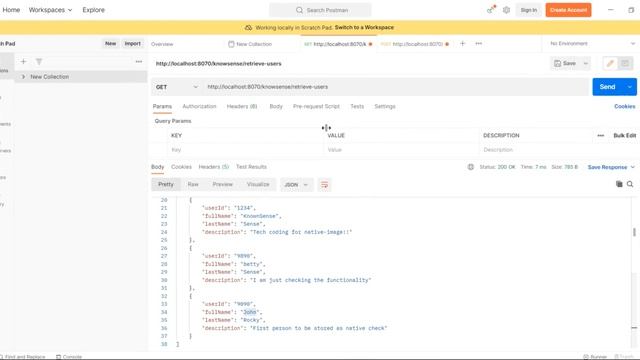Select the Test Results tab
This screenshot has width=640, height=360.
click(251, 167)
